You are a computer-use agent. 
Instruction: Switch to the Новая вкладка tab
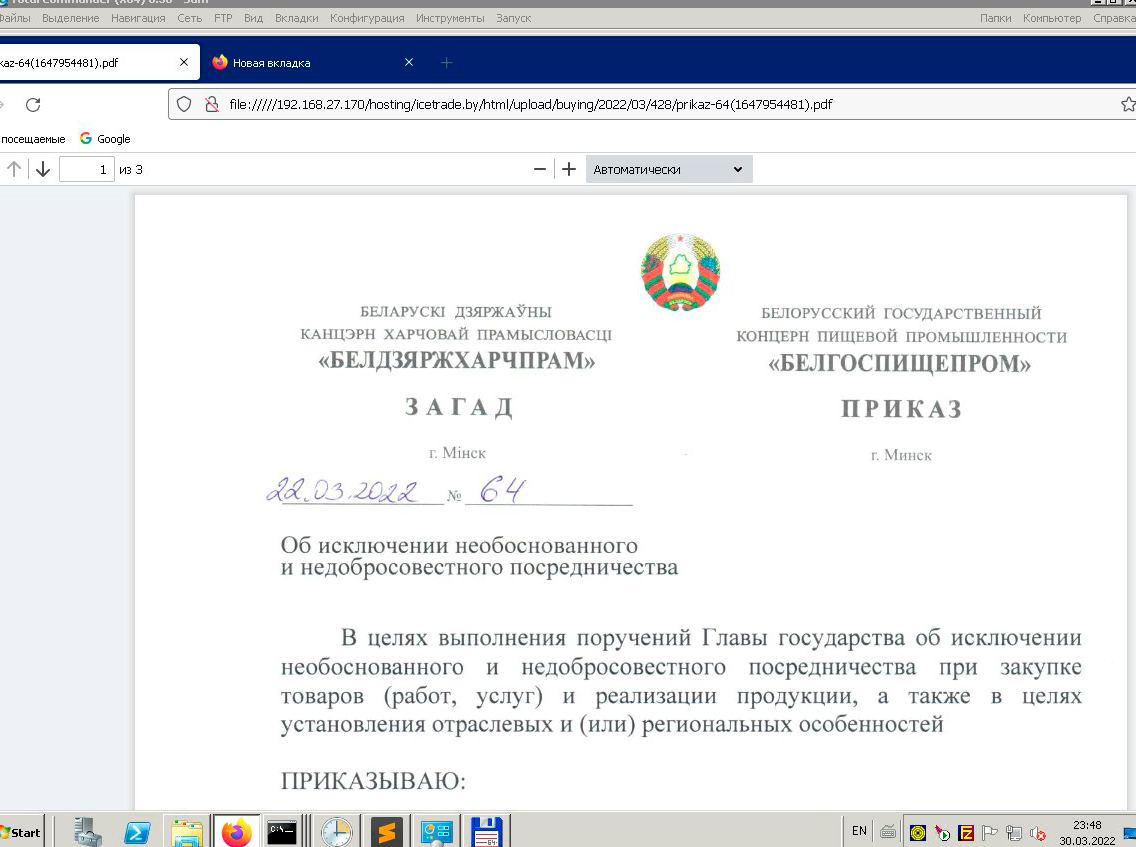(x=300, y=62)
